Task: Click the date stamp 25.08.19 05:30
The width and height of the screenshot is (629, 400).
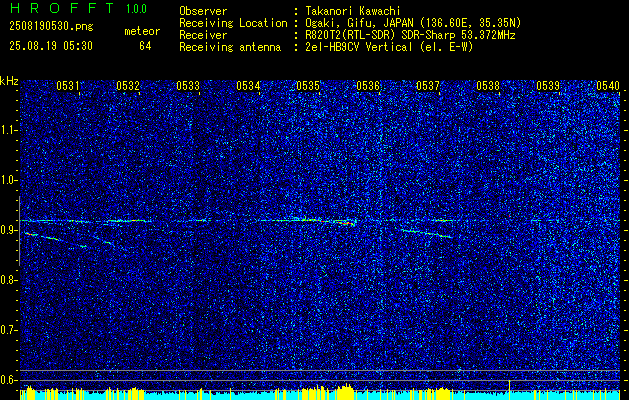Action: click(x=51, y=46)
